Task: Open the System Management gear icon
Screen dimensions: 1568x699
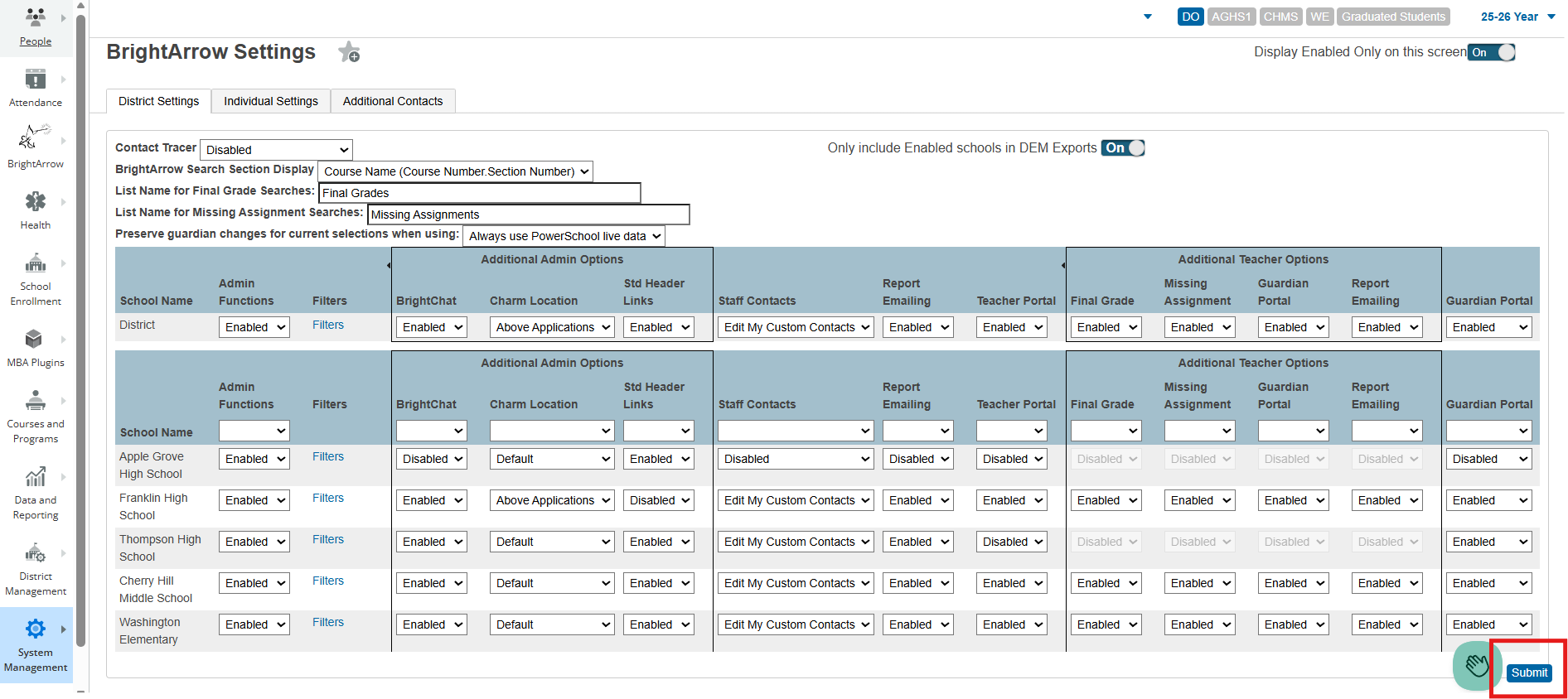Action: (x=36, y=629)
